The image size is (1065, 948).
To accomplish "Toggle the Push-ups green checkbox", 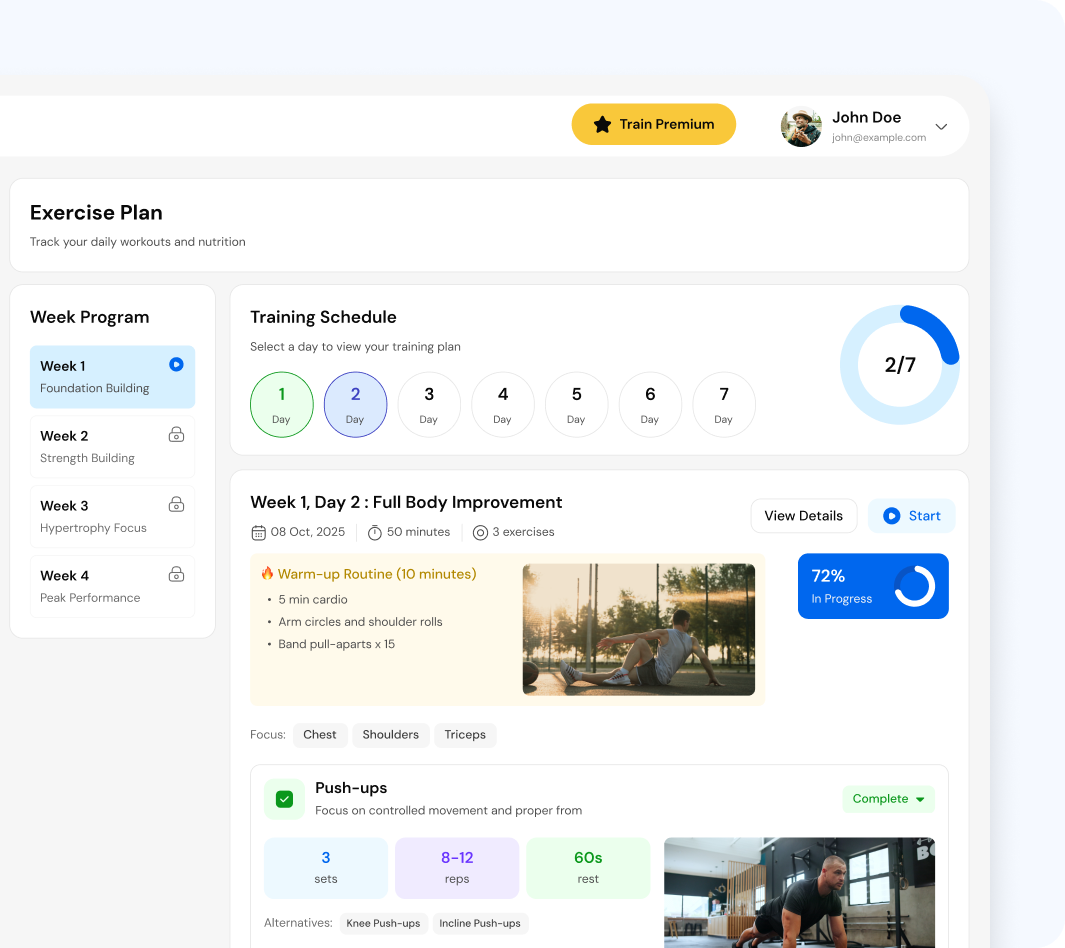I will tap(284, 799).
